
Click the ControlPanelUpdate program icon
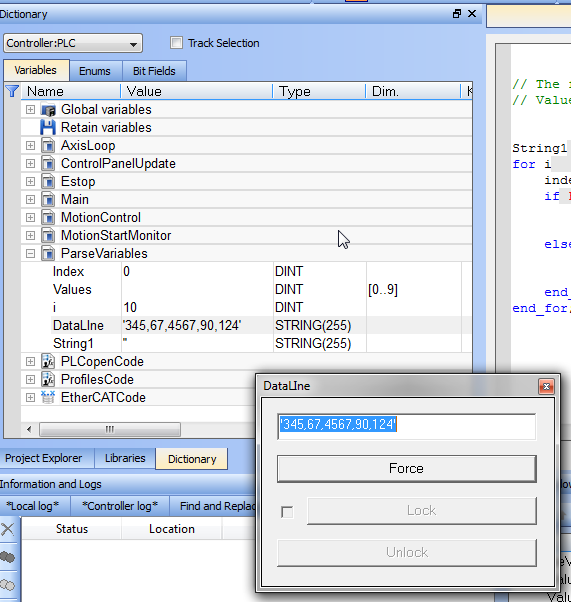48,164
